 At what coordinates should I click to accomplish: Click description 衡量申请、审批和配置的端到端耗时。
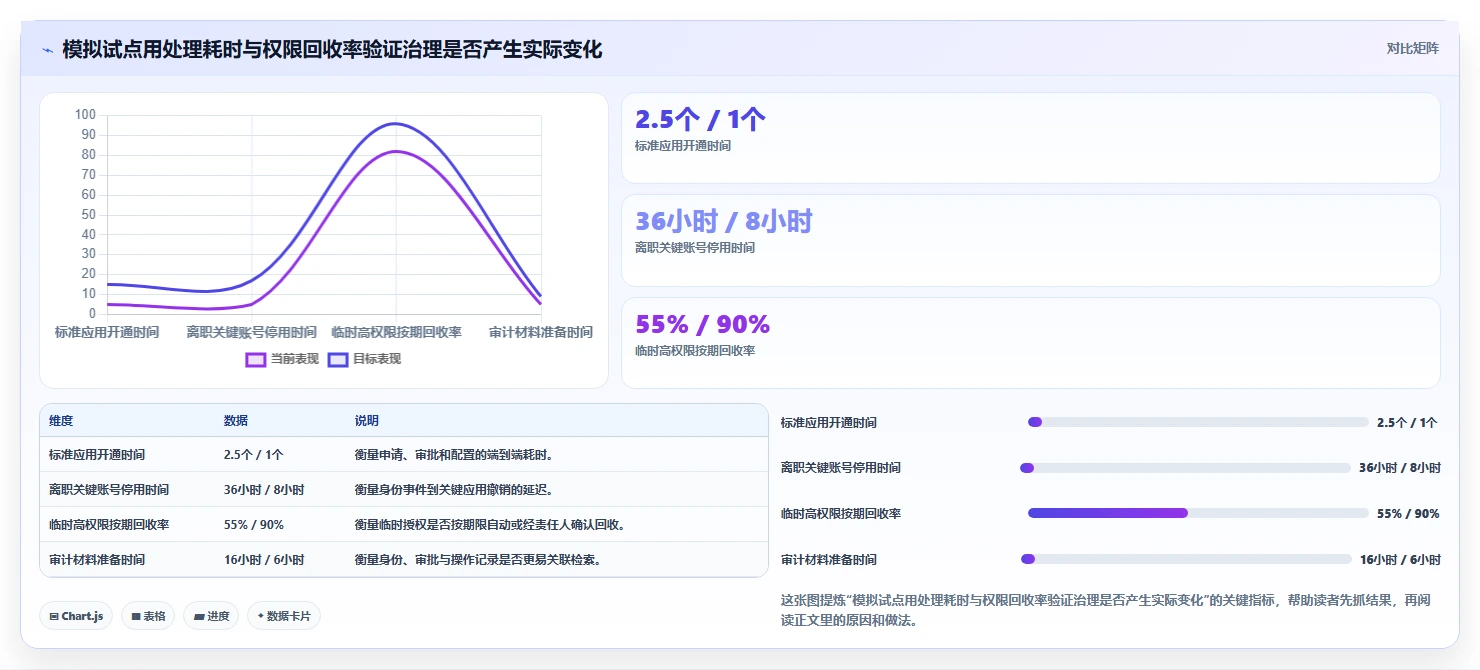click(x=455, y=455)
